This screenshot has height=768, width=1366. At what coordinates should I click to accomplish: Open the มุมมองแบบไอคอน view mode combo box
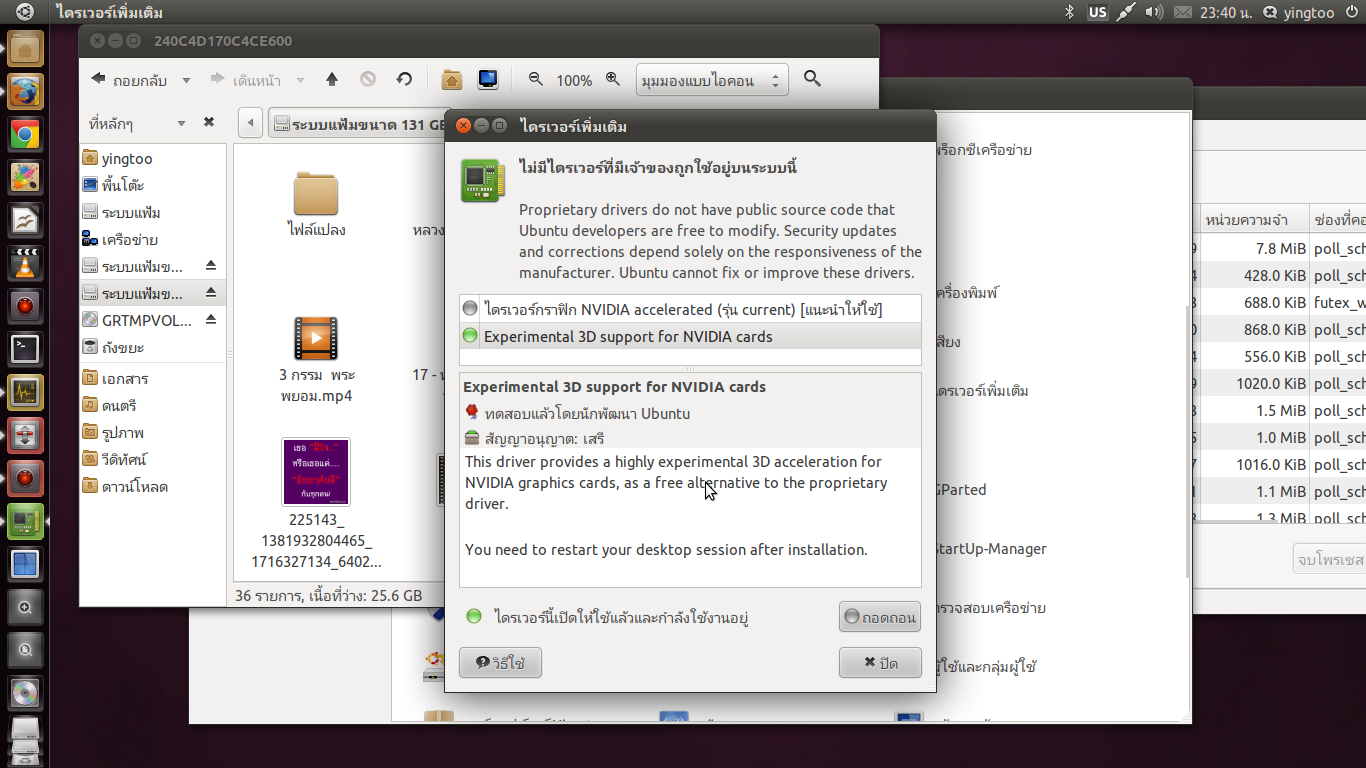[x=712, y=80]
